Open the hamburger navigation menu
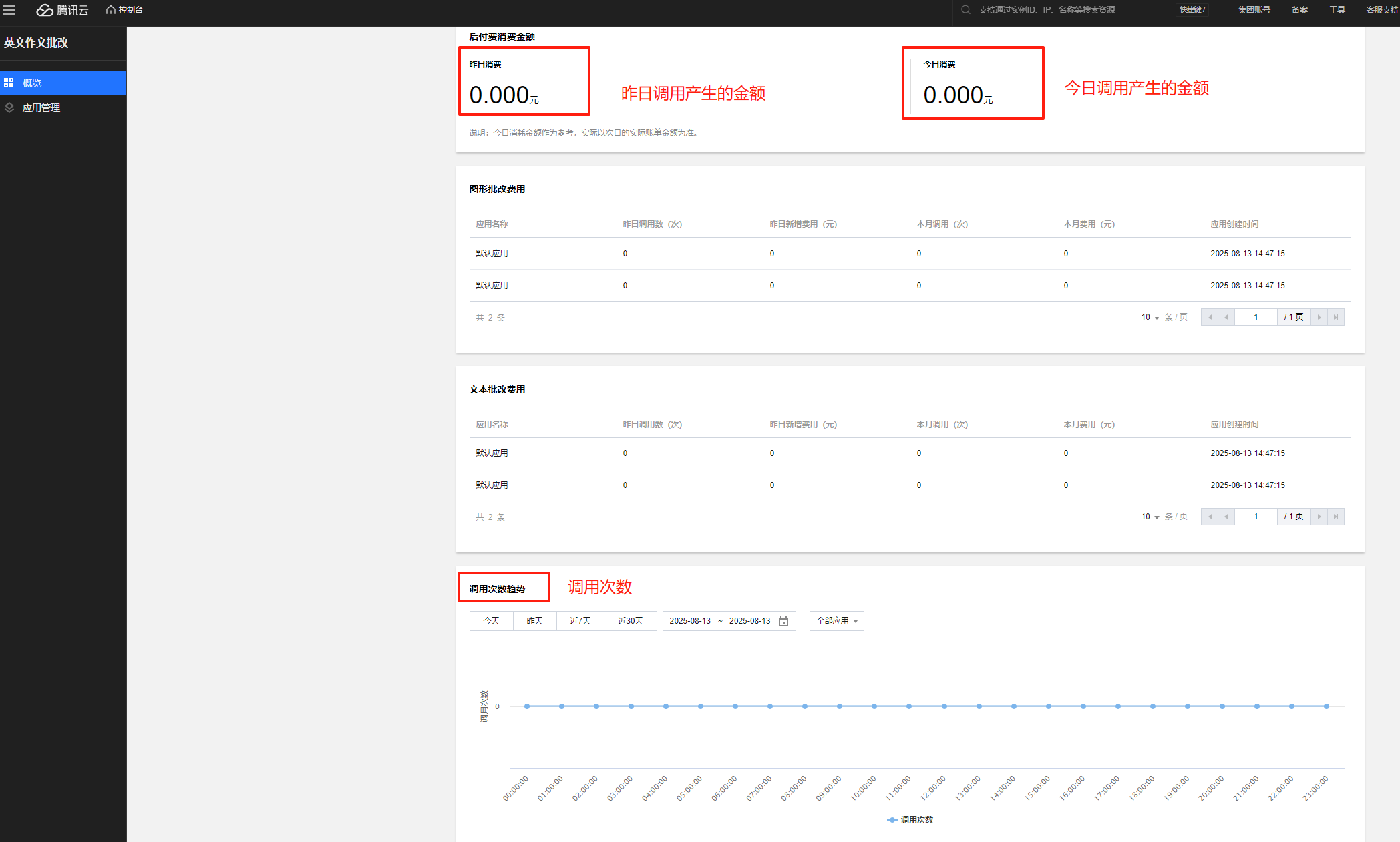The image size is (1400, 842). (x=9, y=10)
